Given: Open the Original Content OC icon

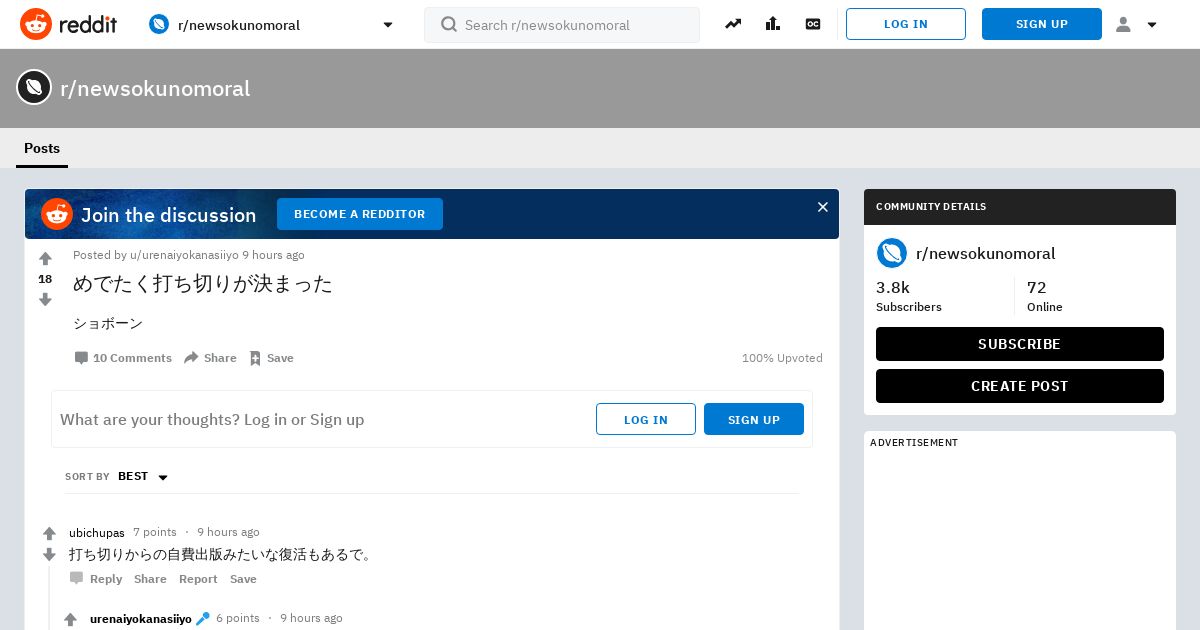Looking at the screenshot, I should pyautogui.click(x=813, y=24).
